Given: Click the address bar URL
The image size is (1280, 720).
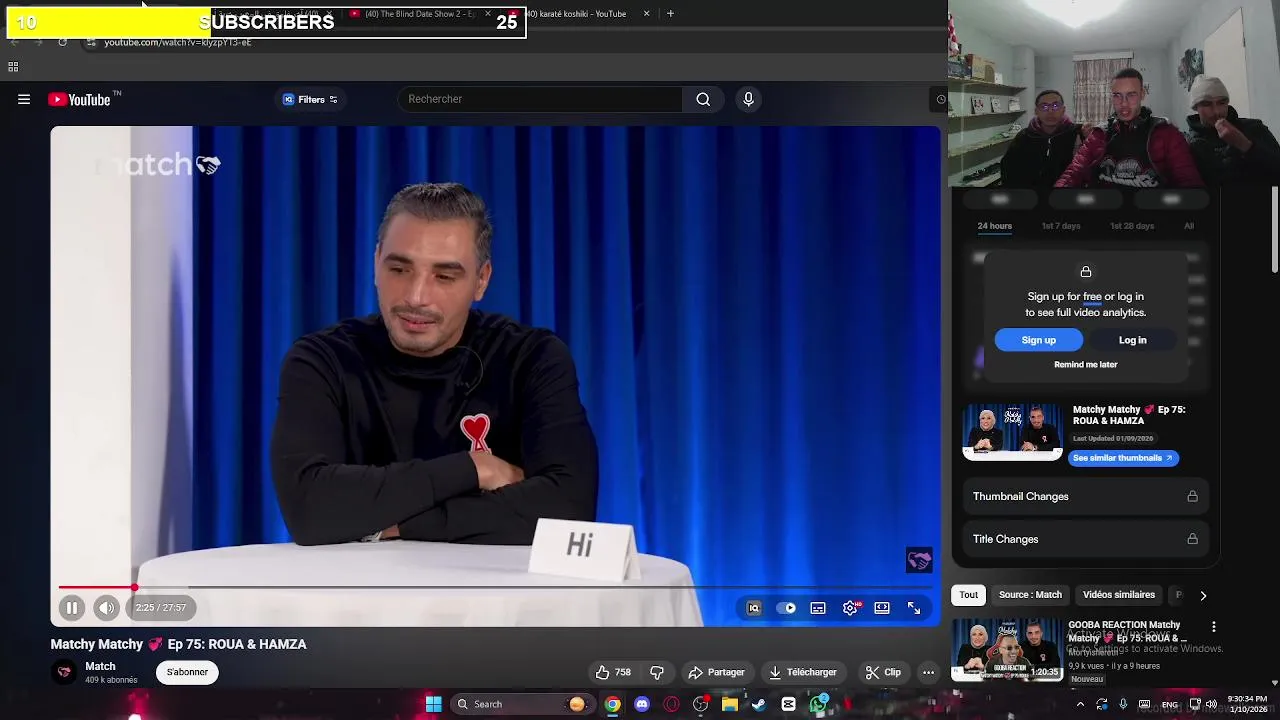Looking at the screenshot, I should pyautogui.click(x=178, y=42).
